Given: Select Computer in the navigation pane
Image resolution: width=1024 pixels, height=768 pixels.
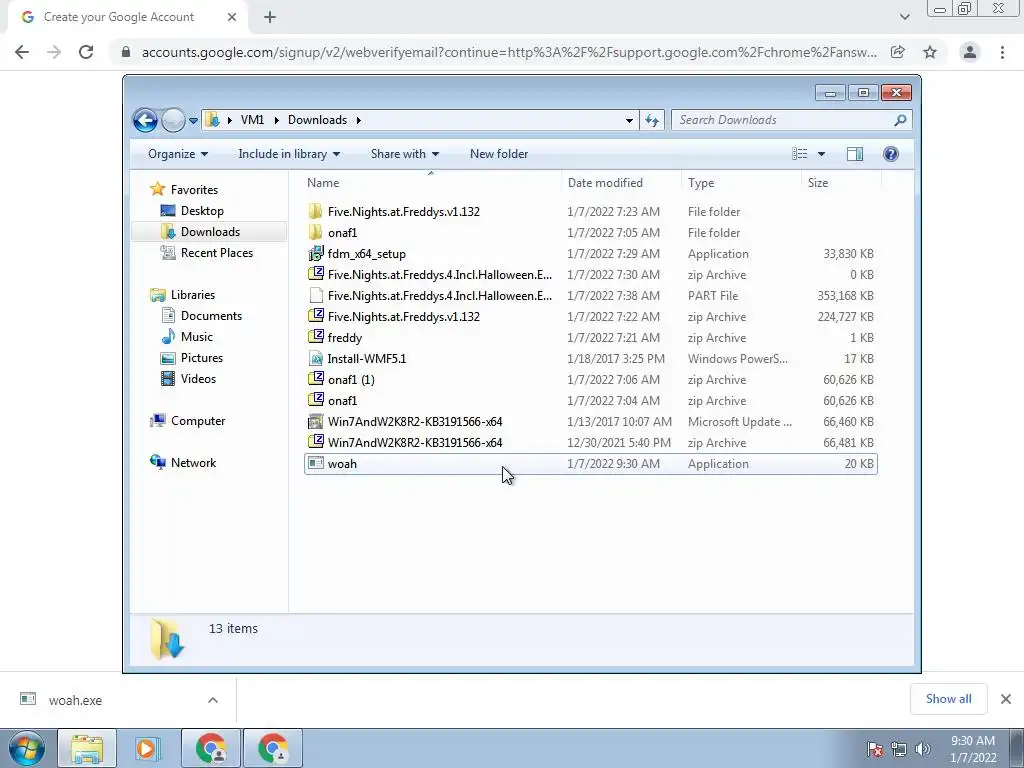Looking at the screenshot, I should [198, 421].
